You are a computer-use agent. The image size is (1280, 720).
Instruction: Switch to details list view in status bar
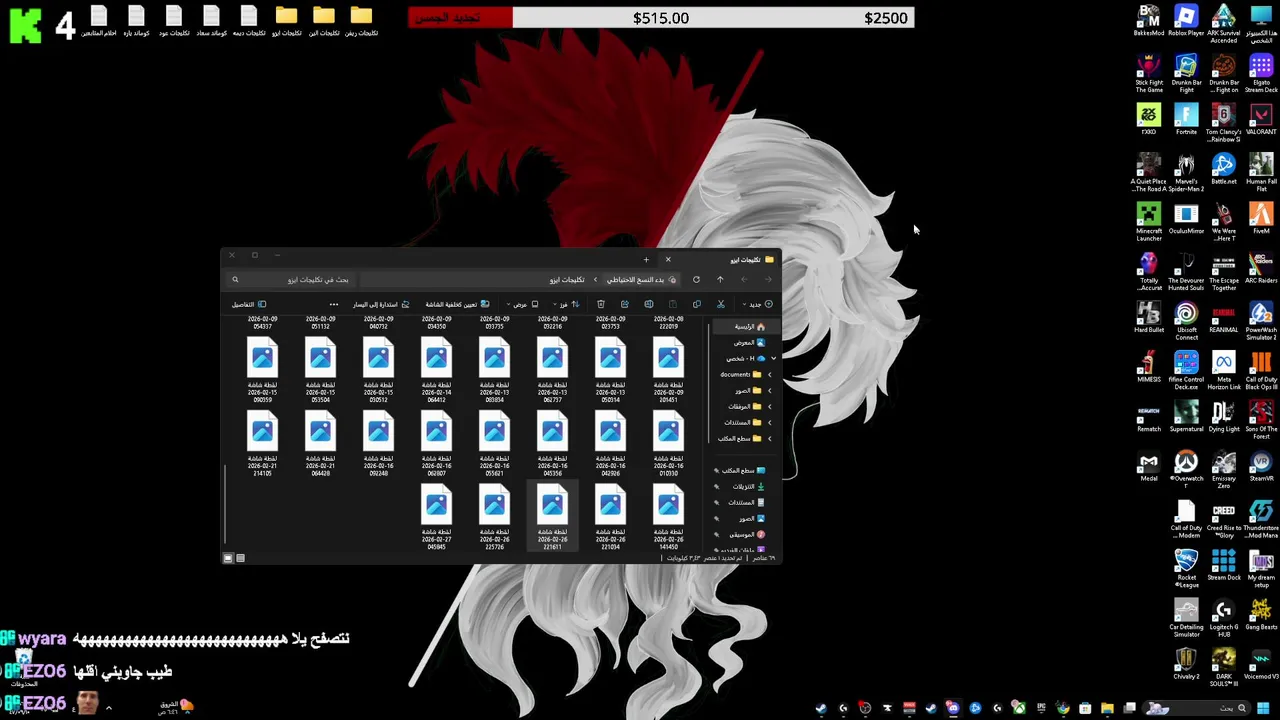[240, 558]
